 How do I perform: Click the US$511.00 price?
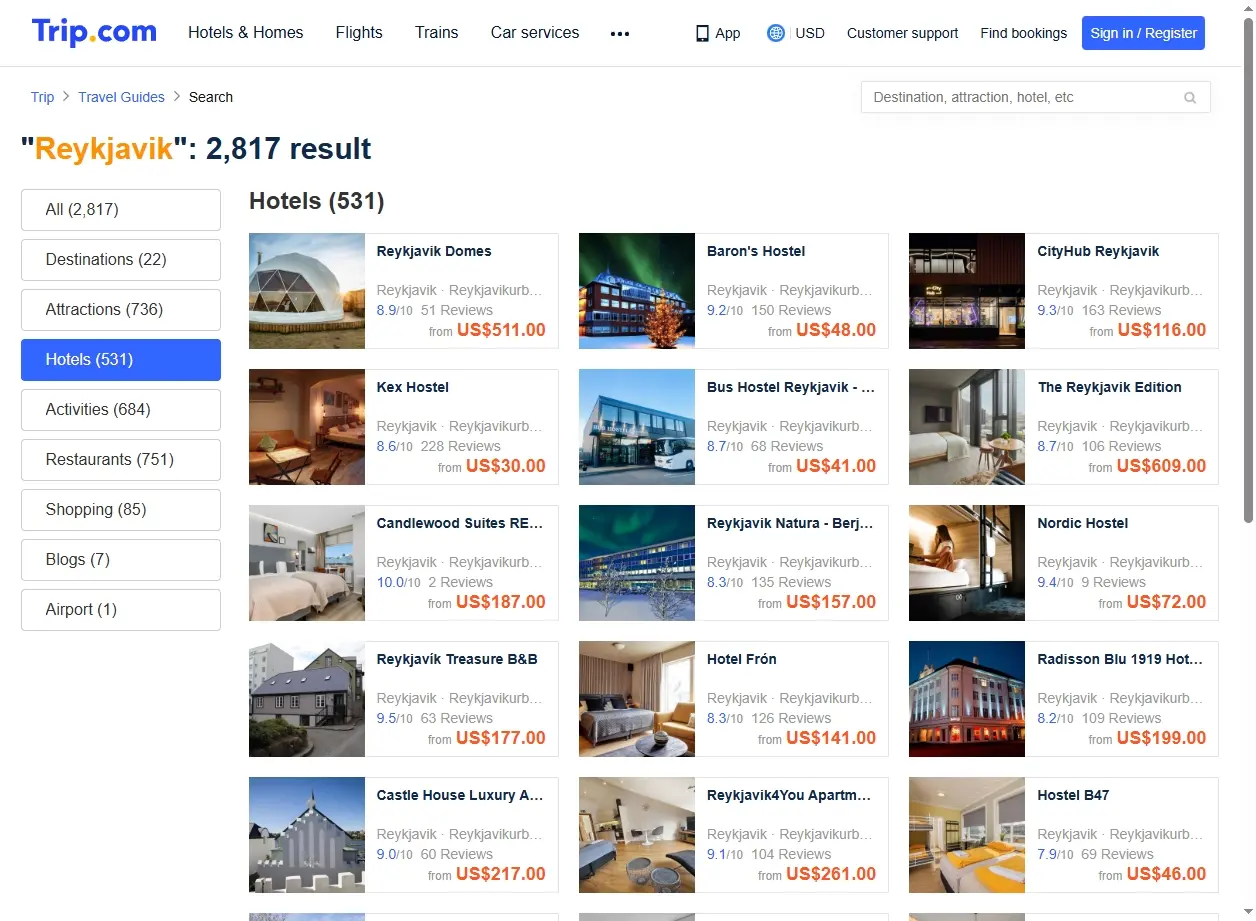501,330
